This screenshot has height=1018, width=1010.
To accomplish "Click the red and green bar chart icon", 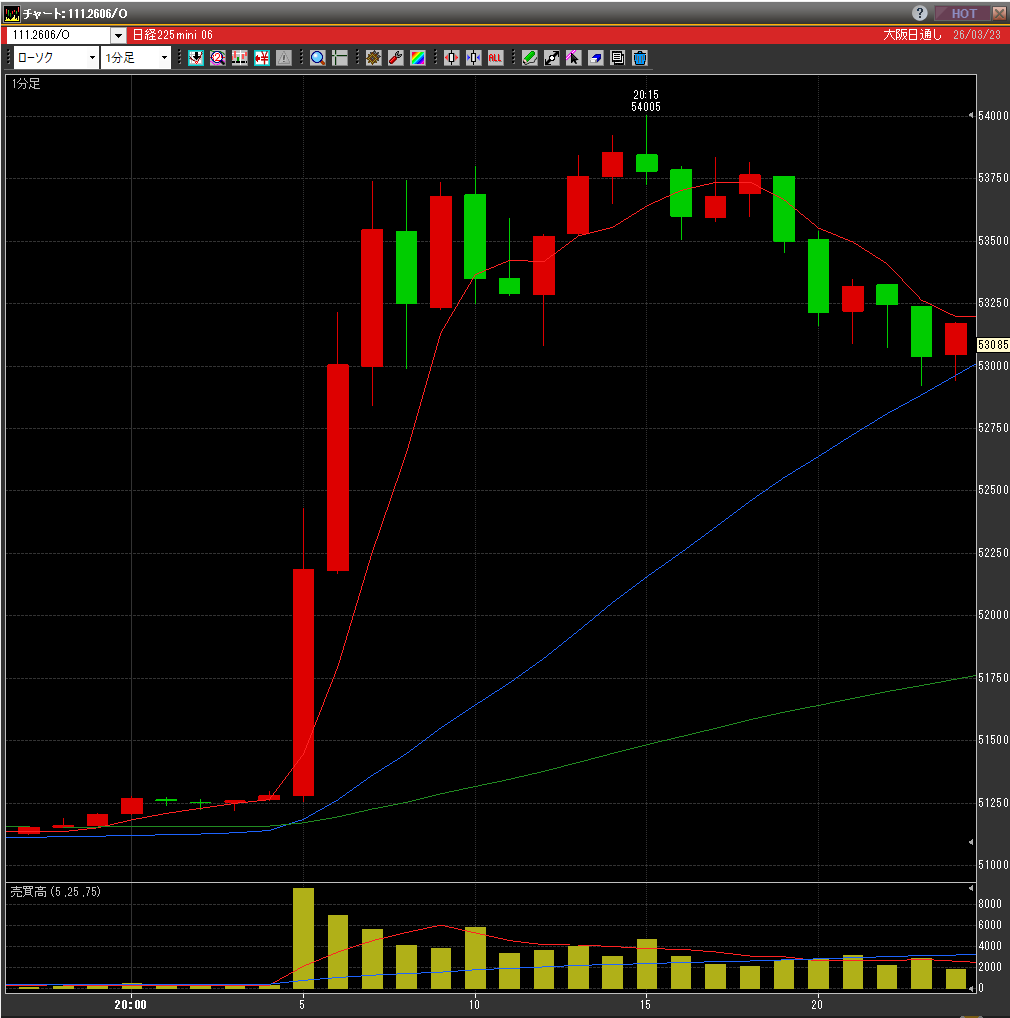I will 240,58.
